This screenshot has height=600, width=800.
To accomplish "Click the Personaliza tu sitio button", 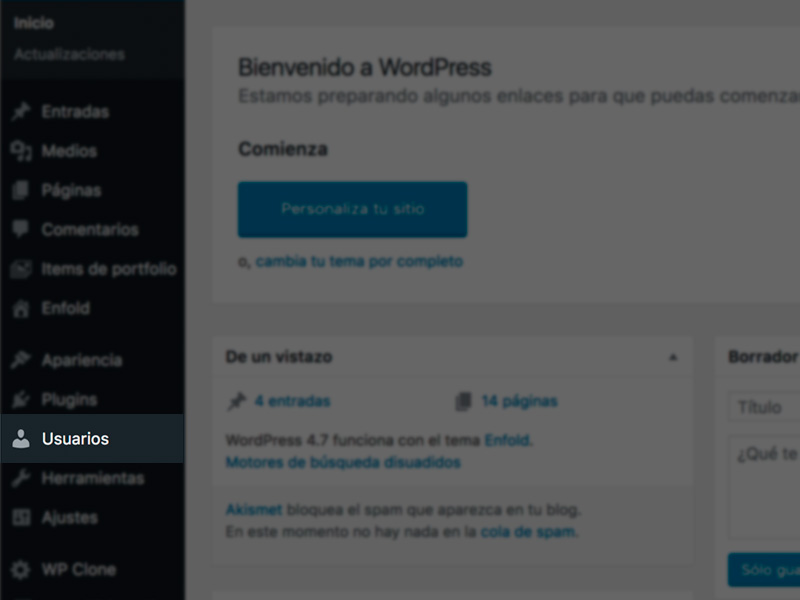I will (353, 209).
